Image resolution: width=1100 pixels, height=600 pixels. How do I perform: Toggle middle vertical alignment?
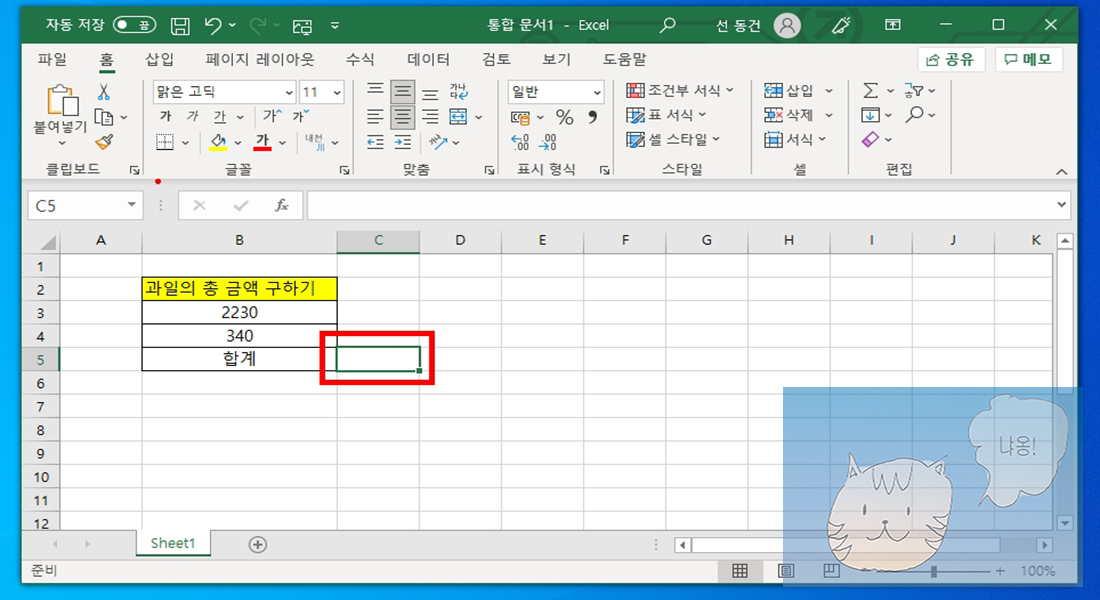point(403,92)
